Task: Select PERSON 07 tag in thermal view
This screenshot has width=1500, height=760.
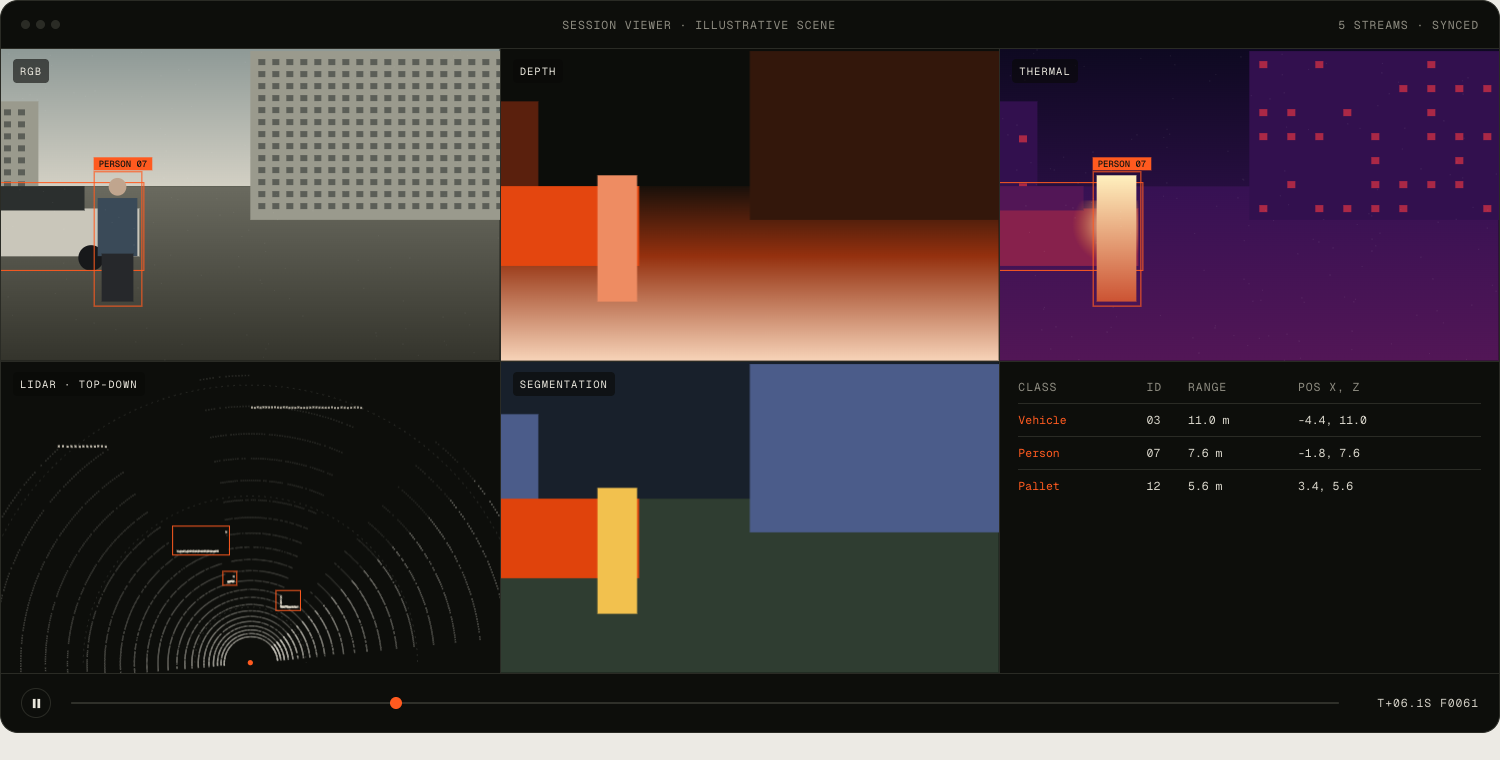Action: click(x=1122, y=164)
